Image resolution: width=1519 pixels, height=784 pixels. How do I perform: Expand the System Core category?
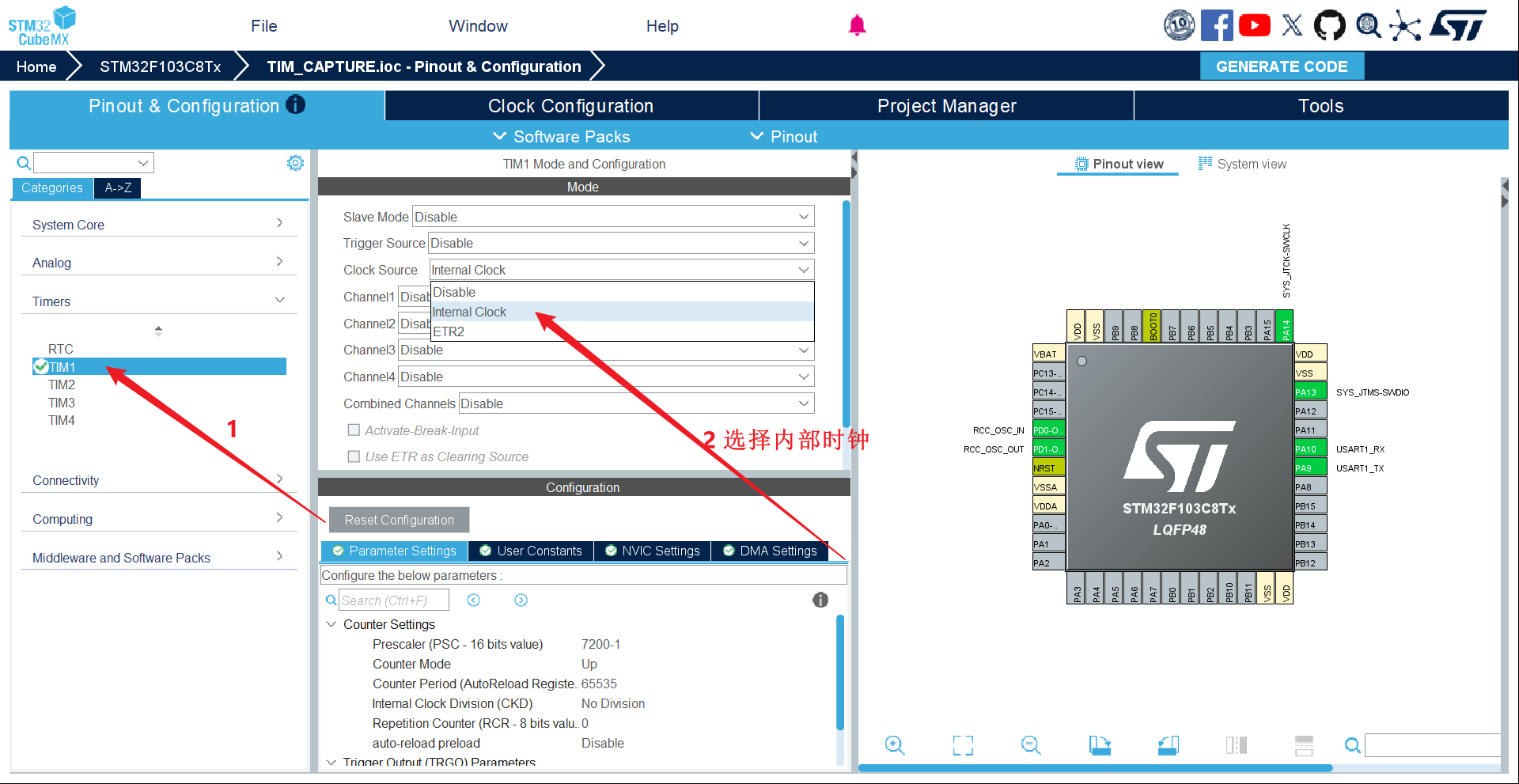tap(158, 225)
